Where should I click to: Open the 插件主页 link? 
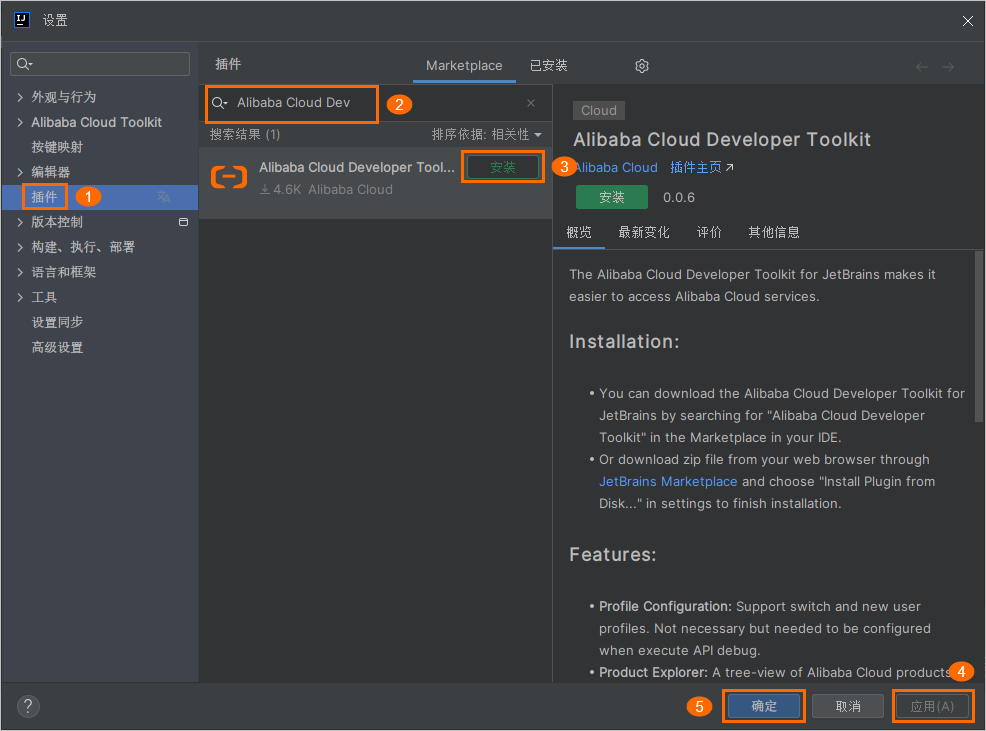[x=701, y=167]
